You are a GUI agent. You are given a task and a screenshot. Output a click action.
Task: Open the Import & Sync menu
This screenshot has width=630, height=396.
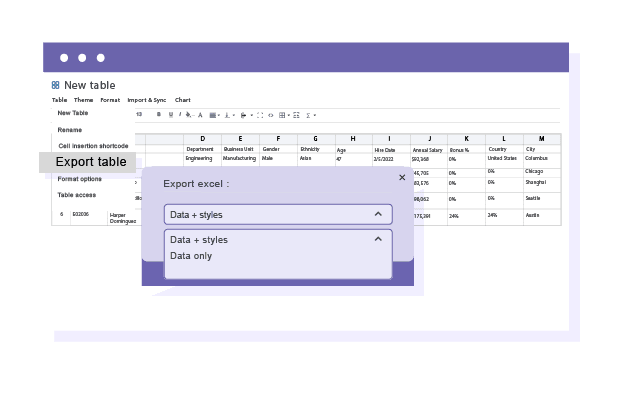(x=147, y=100)
